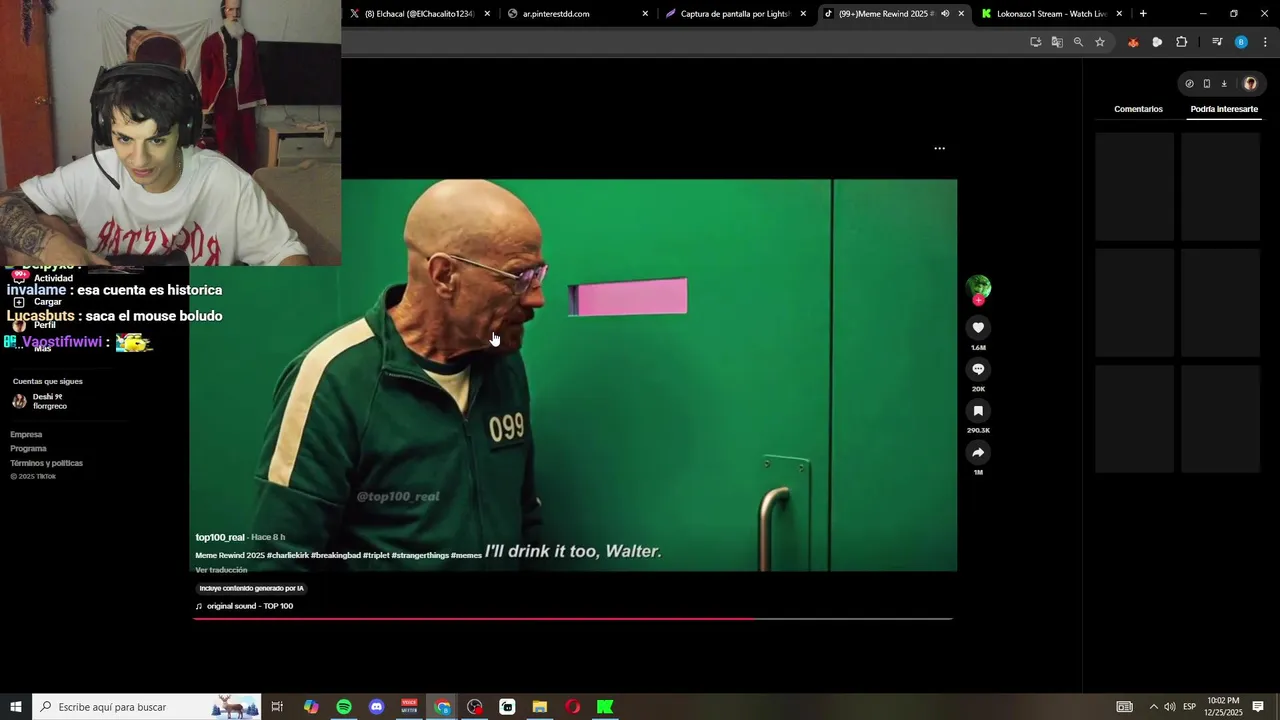Click Ver traducción under caption
1280x720 pixels.
coord(221,570)
